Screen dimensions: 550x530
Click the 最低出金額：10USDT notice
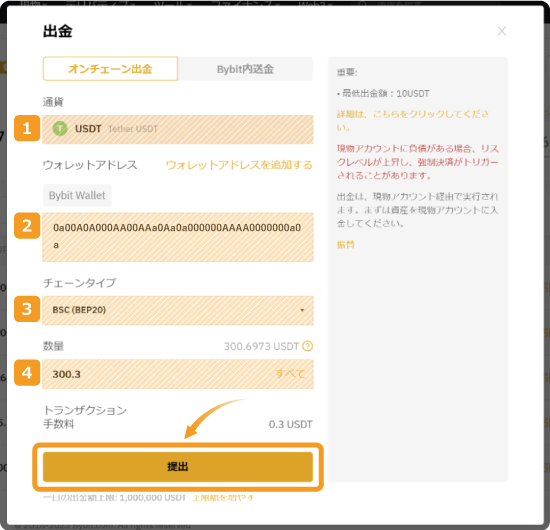pyautogui.click(x=383, y=94)
